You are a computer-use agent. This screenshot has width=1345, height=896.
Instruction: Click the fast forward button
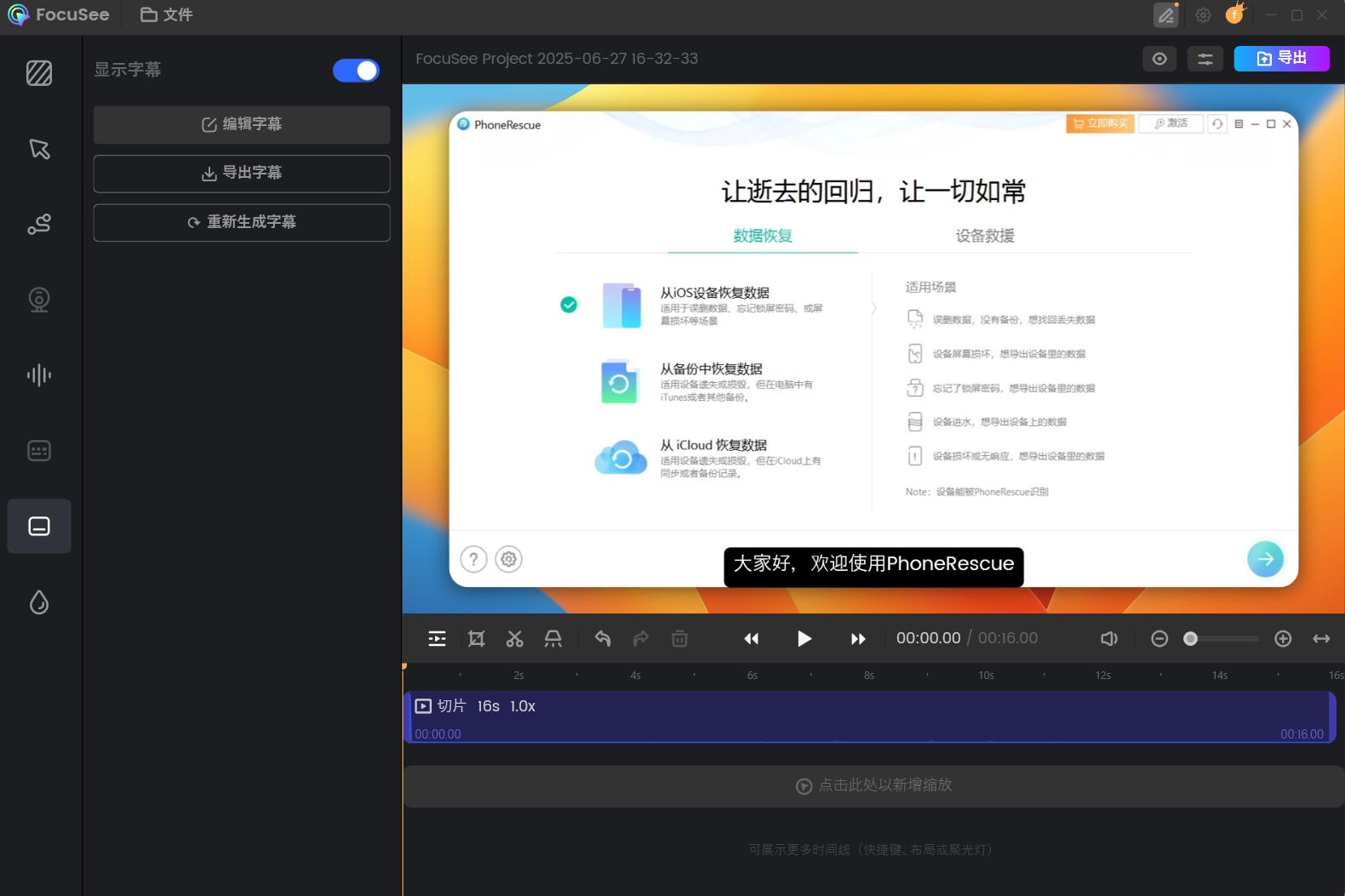pos(858,638)
